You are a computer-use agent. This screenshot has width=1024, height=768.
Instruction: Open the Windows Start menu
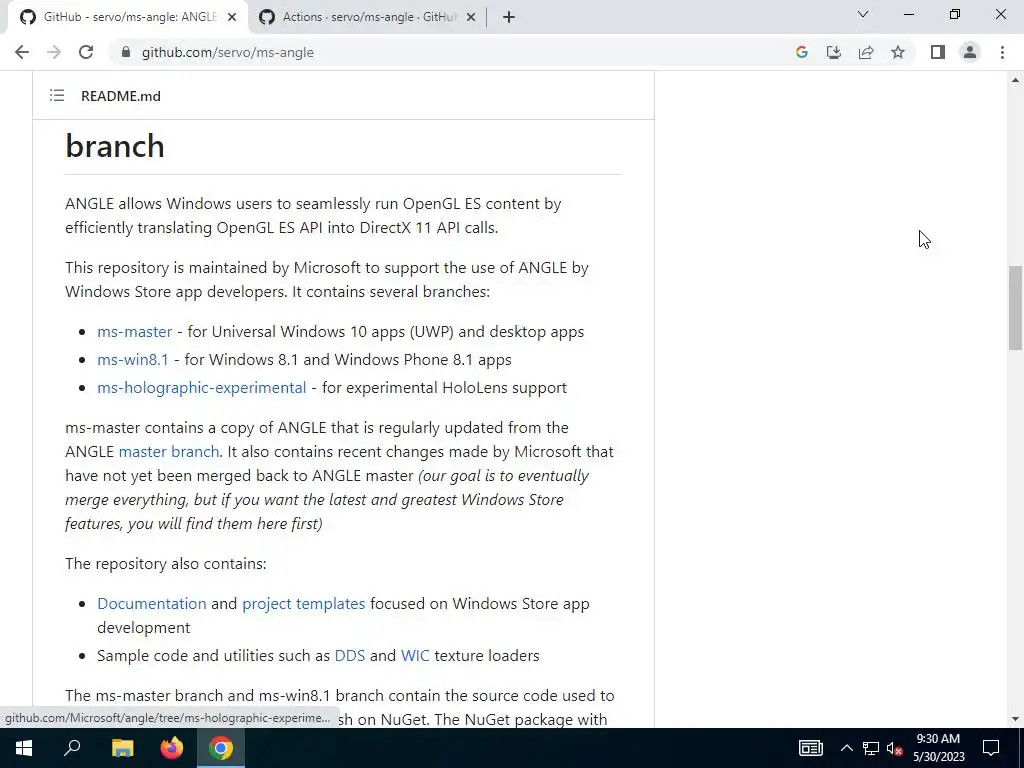click(24, 748)
